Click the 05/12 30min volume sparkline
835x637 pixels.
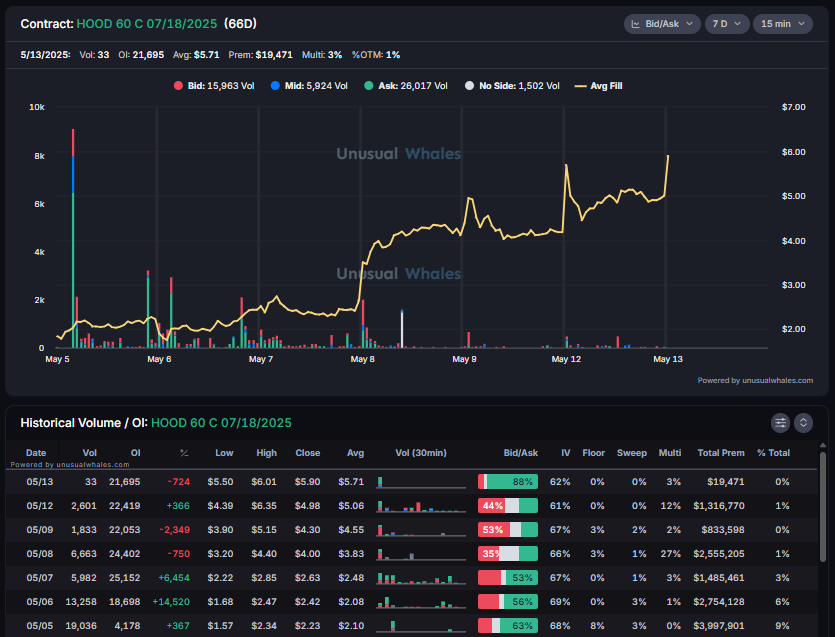(421, 507)
